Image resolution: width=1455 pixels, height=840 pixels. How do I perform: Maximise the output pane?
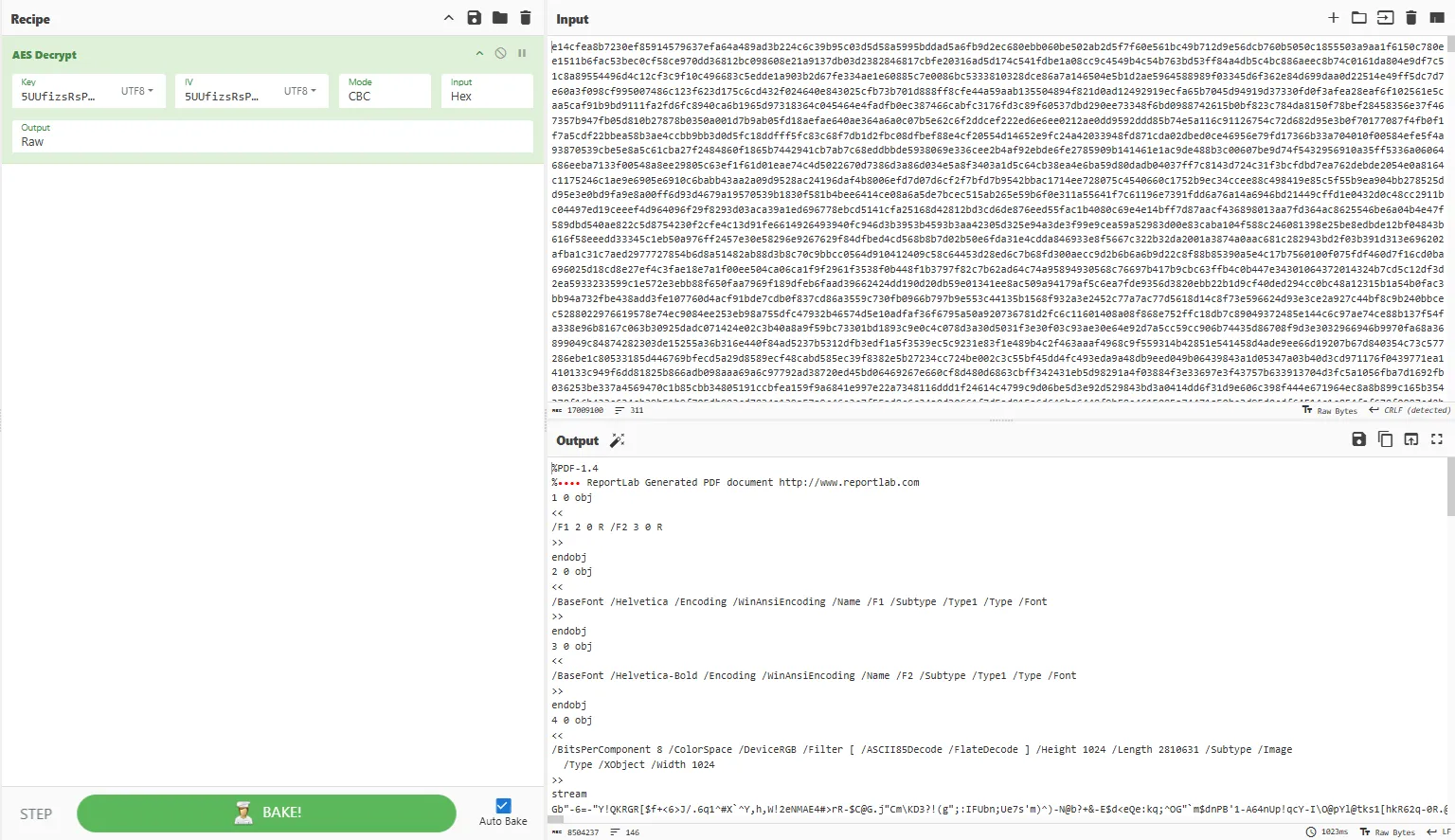[x=1436, y=439]
